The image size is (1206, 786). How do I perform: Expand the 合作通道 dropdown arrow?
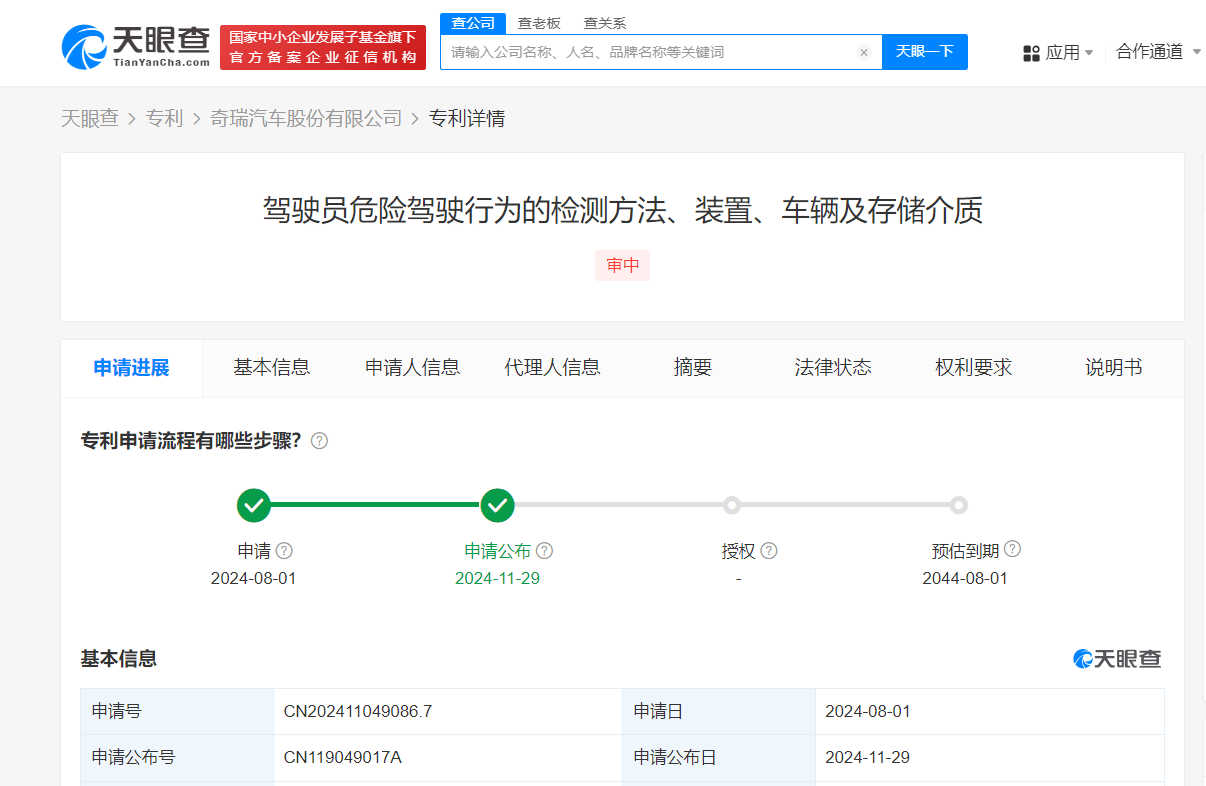click(x=1197, y=52)
